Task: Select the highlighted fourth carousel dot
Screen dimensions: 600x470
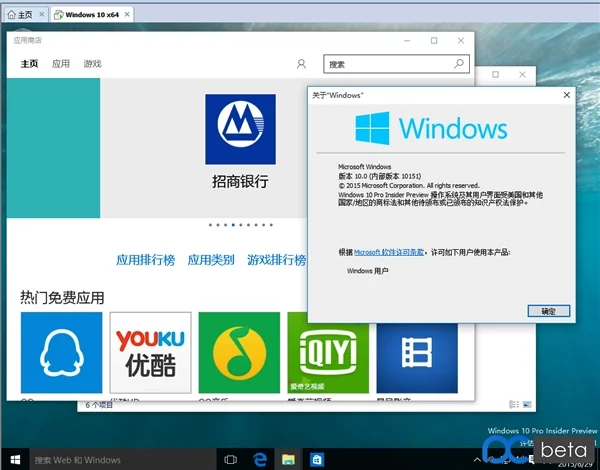Action: (x=233, y=225)
